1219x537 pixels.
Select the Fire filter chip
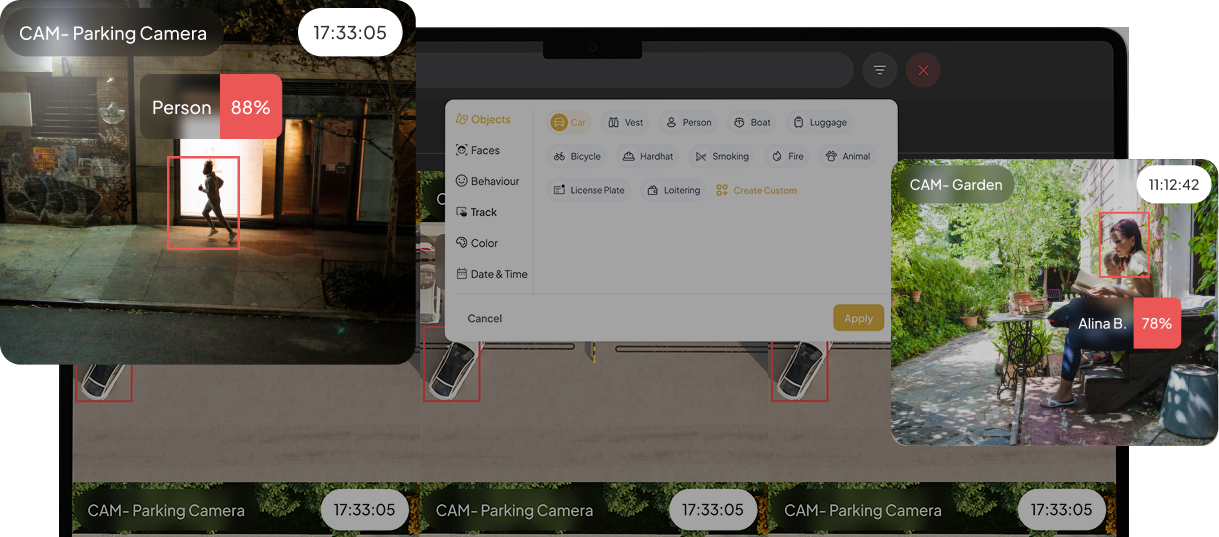pyautogui.click(x=788, y=156)
